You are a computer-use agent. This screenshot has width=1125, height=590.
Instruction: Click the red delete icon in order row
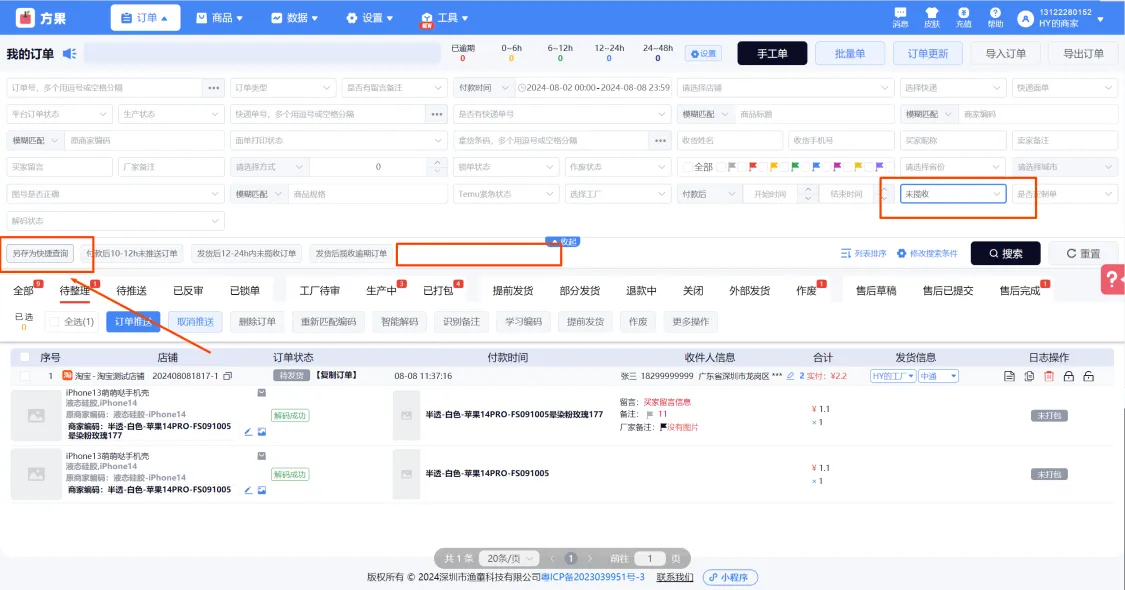(1049, 376)
